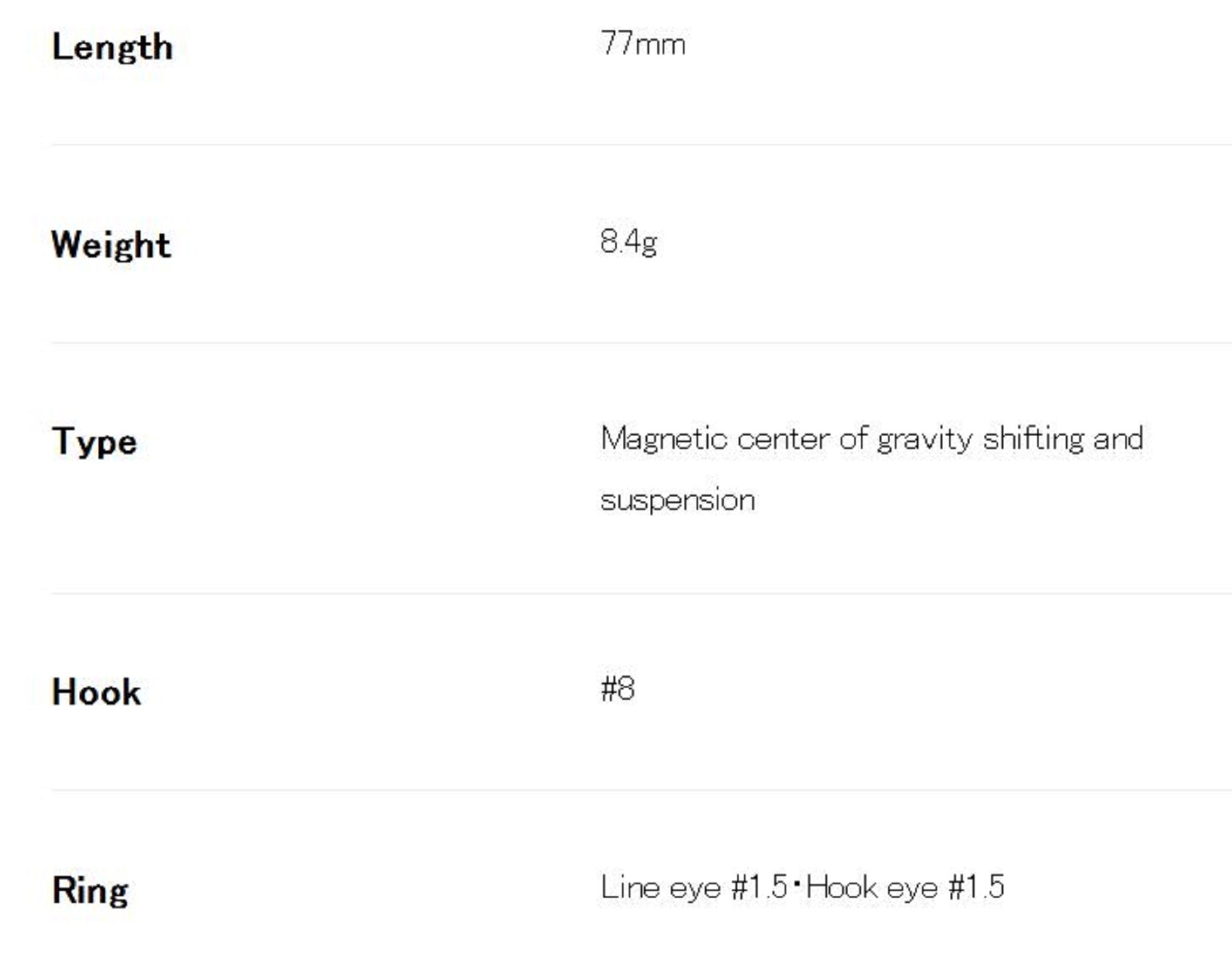Click the word and ending Type's first line
The image size is (1232, 974).
coord(1118,440)
